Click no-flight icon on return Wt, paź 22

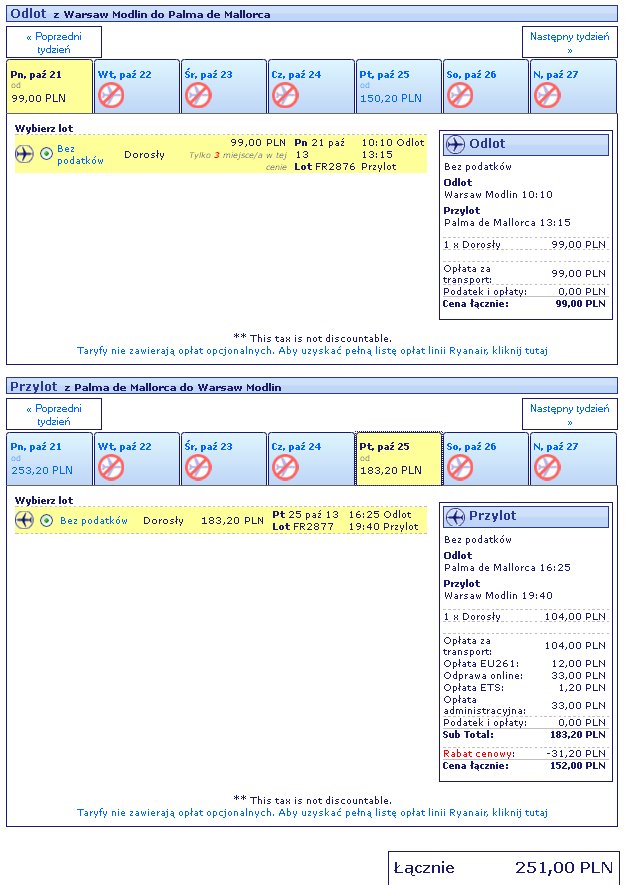(111, 468)
